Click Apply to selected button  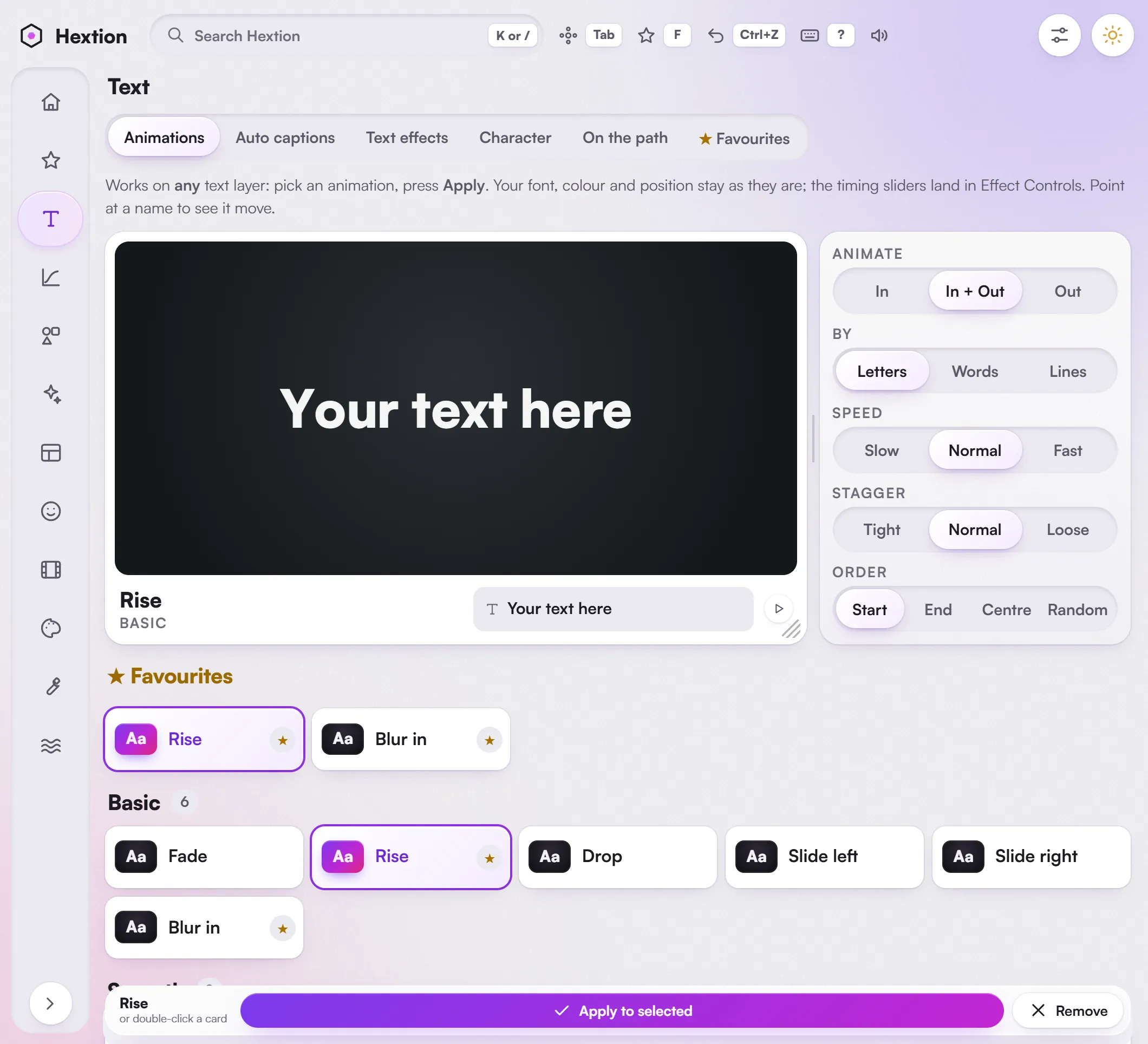pyautogui.click(x=621, y=1010)
